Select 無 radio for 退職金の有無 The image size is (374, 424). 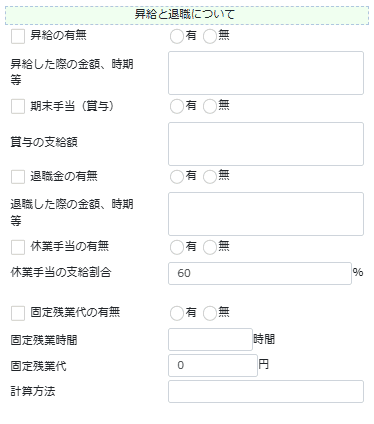point(210,177)
